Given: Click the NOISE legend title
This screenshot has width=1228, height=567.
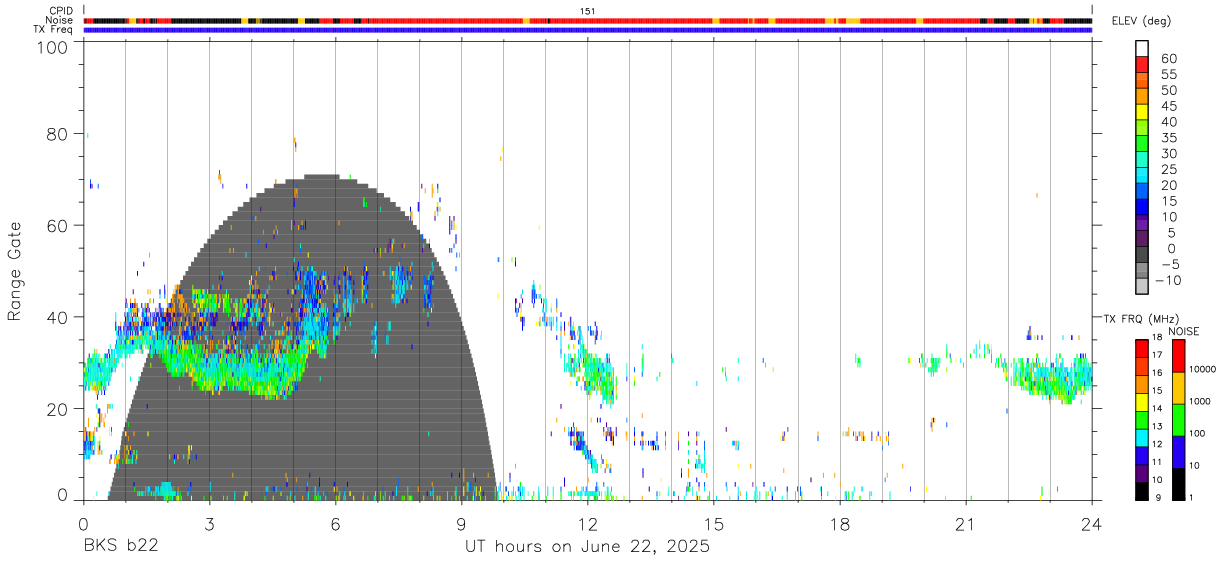Looking at the screenshot, I should pos(1183,331).
